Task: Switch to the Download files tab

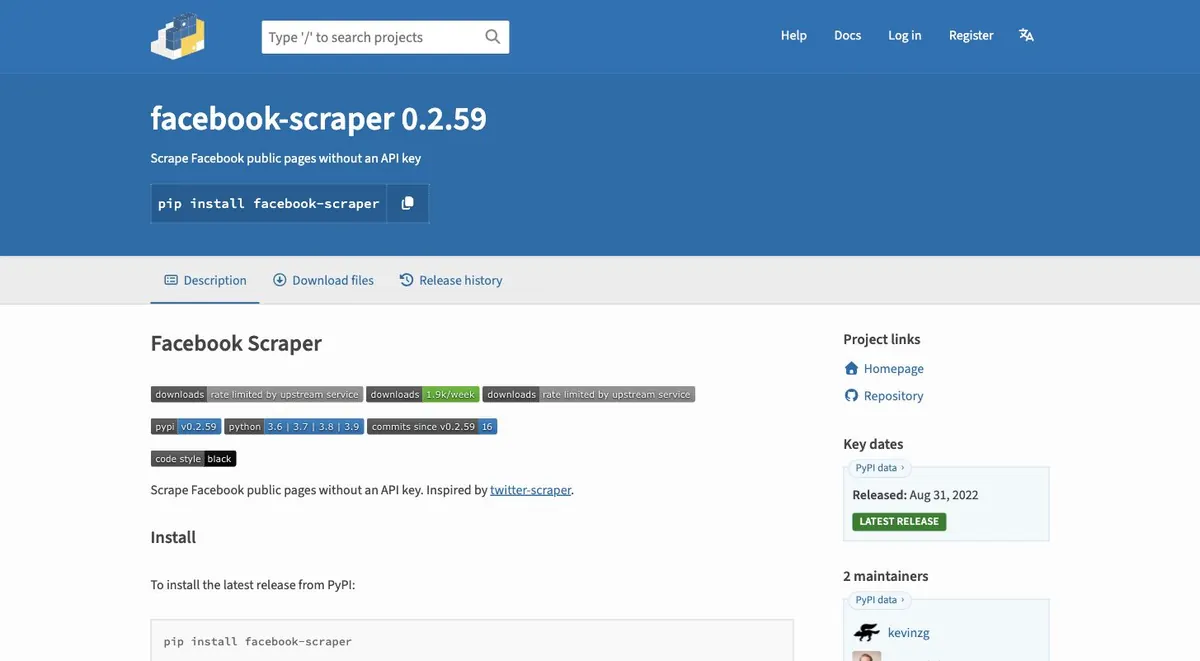Action: point(323,280)
